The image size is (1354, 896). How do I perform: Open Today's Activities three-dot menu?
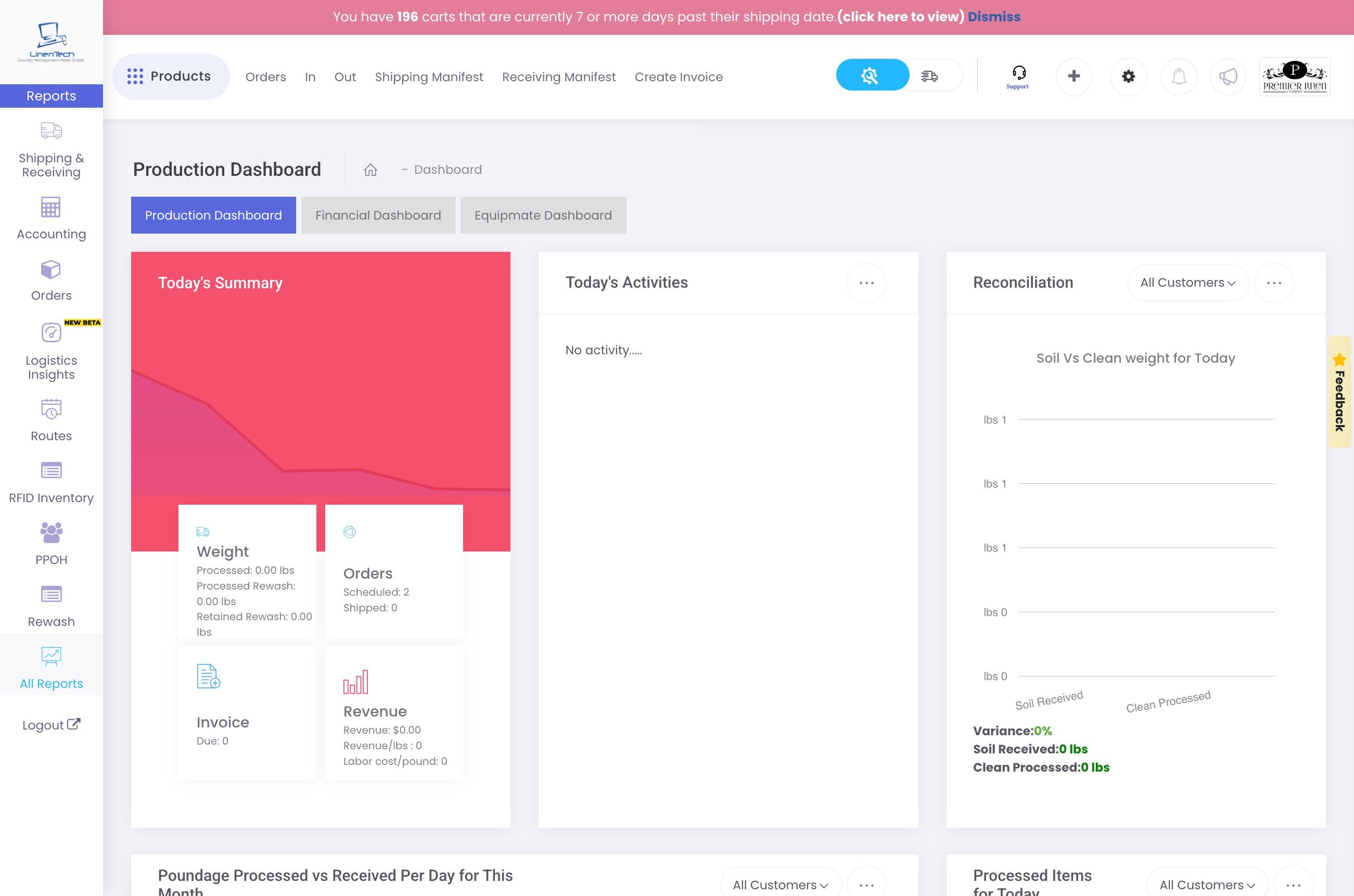(866, 283)
